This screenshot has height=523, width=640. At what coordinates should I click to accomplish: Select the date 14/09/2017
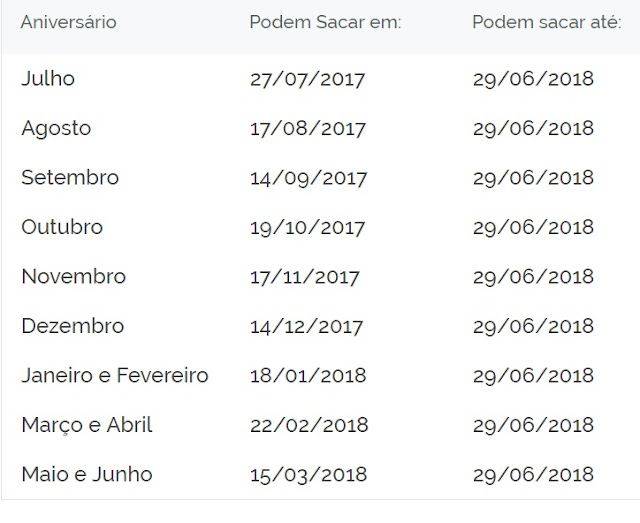point(308,178)
